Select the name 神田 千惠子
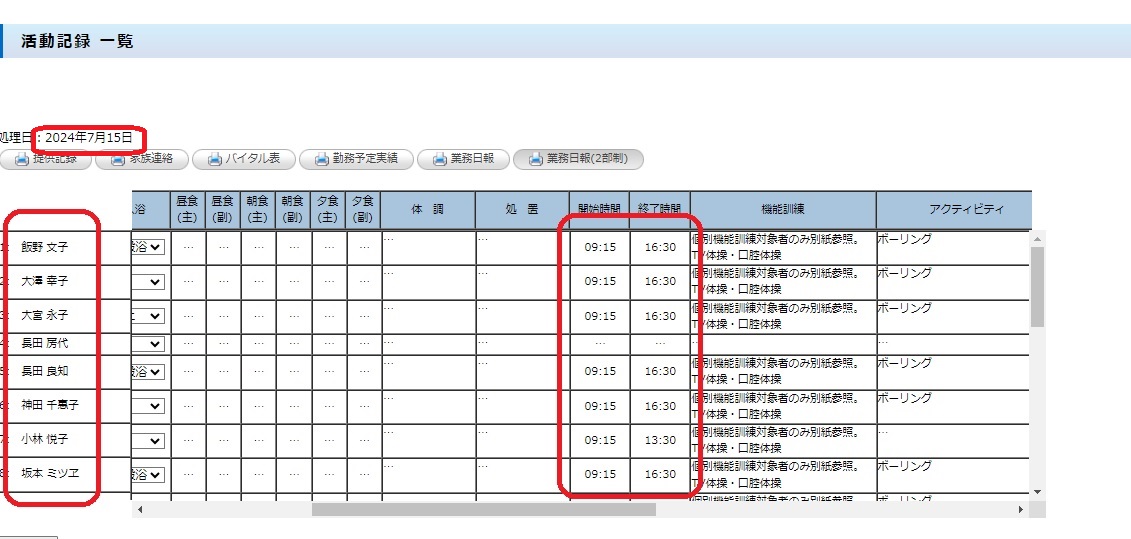 [x=50, y=405]
